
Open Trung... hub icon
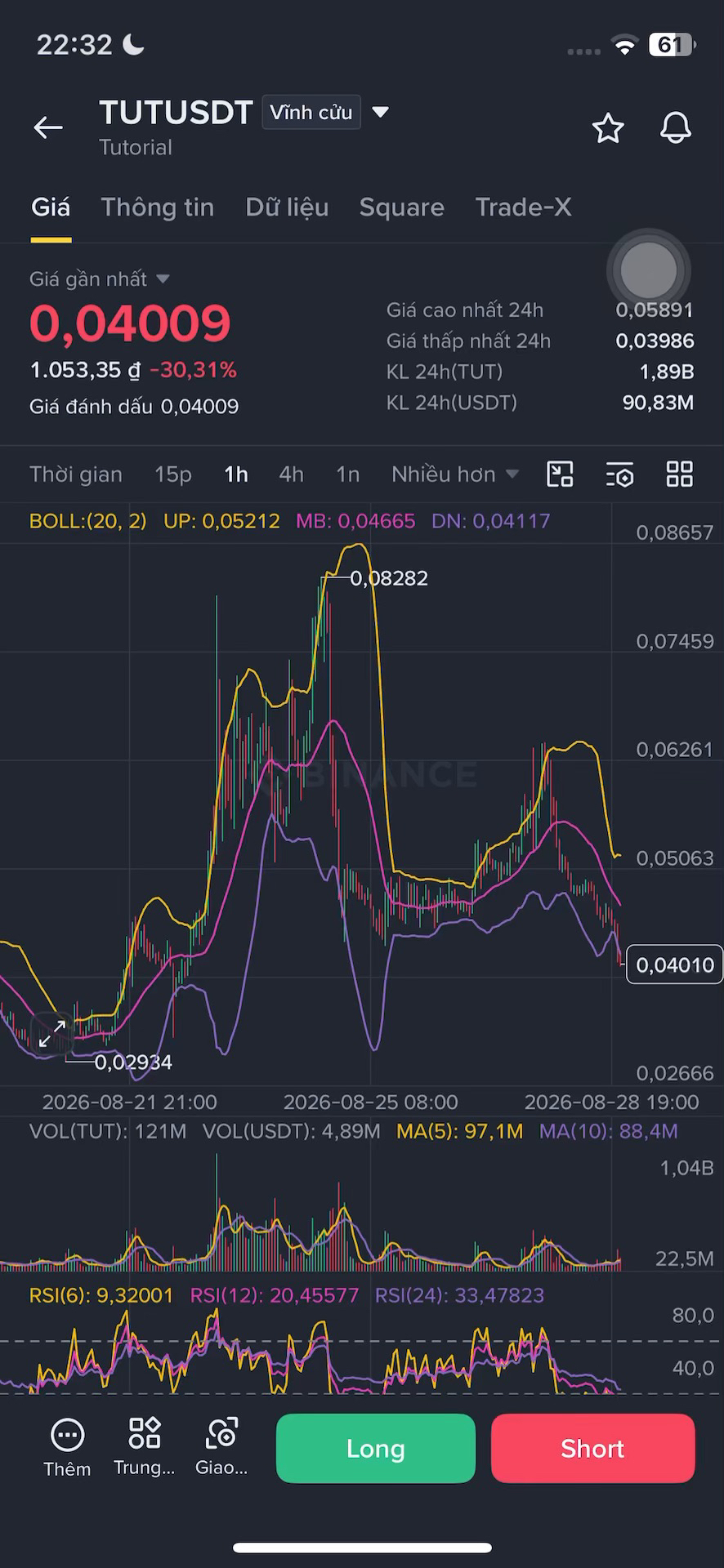click(x=145, y=1448)
